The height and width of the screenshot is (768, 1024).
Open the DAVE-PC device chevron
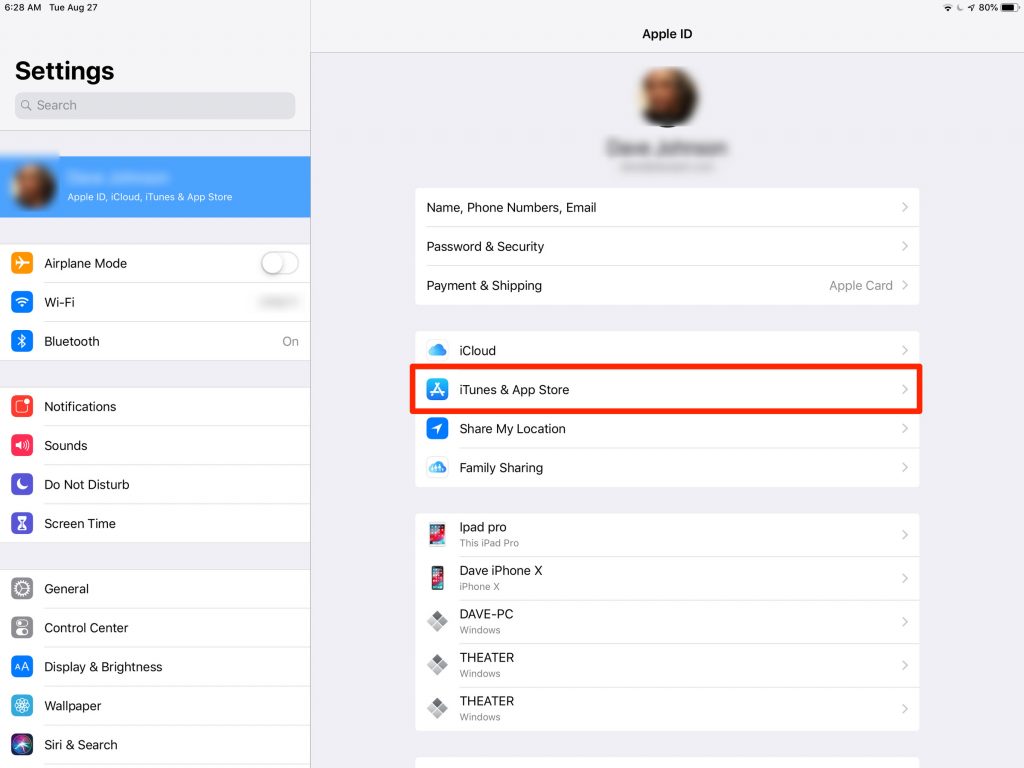click(x=904, y=622)
